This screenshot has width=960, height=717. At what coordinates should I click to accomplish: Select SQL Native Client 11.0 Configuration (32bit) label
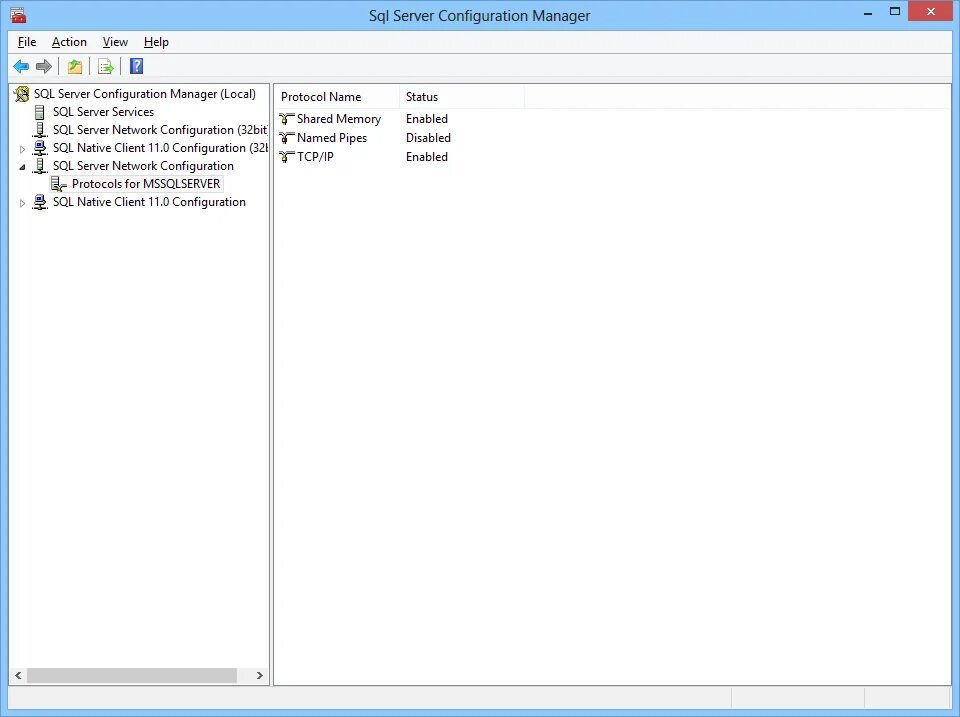160,148
